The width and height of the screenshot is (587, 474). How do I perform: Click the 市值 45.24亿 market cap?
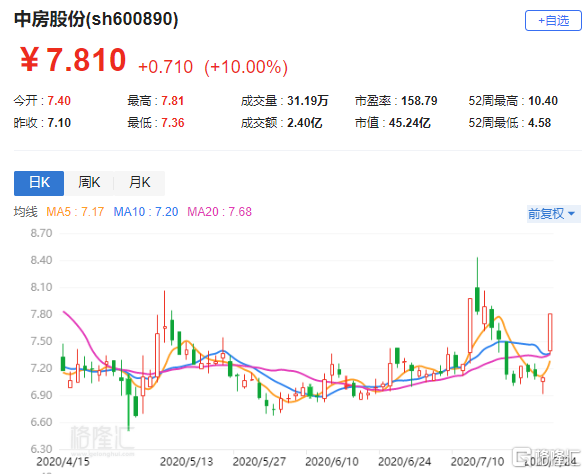(393, 123)
